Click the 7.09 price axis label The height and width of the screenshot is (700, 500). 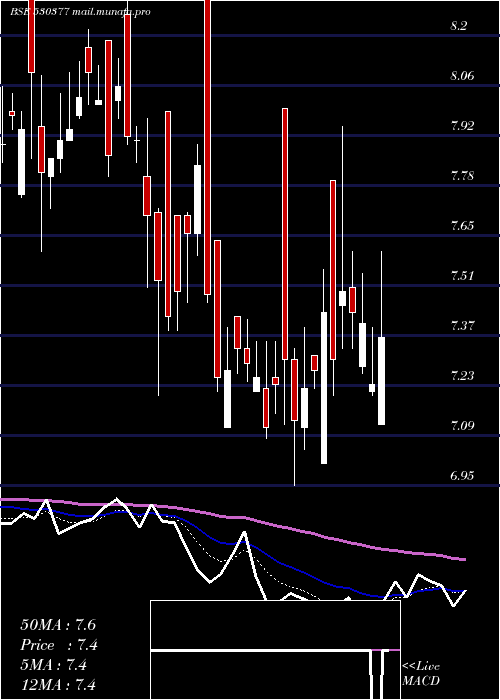(462, 426)
